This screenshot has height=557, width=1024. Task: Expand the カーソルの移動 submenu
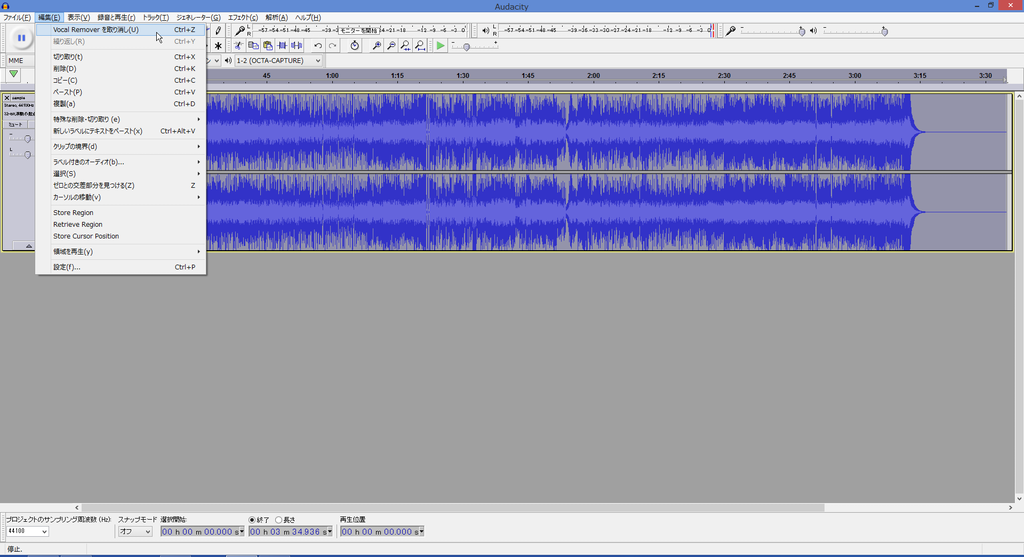pos(121,197)
